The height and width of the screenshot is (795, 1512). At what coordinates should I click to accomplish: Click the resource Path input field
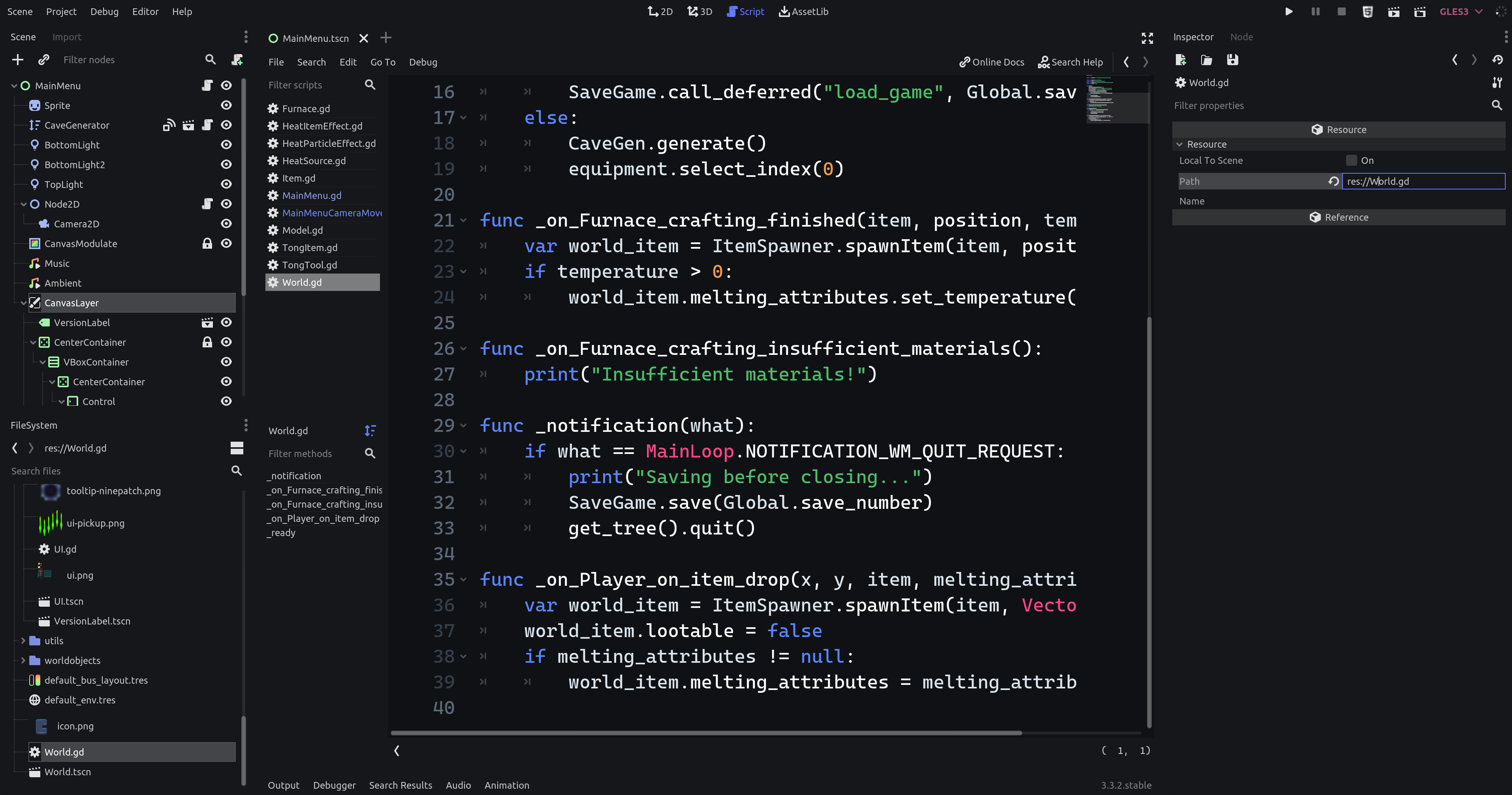click(1423, 181)
